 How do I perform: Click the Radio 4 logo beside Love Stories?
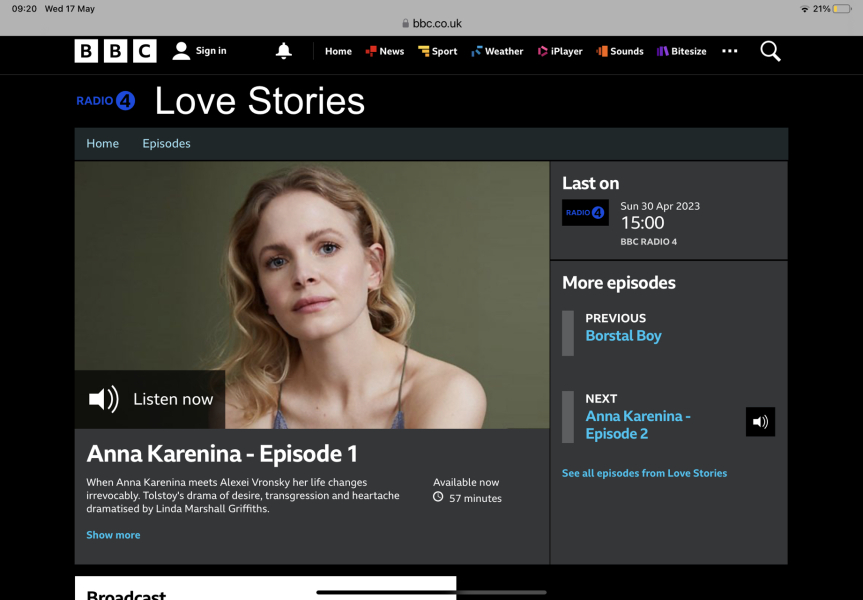[105, 101]
